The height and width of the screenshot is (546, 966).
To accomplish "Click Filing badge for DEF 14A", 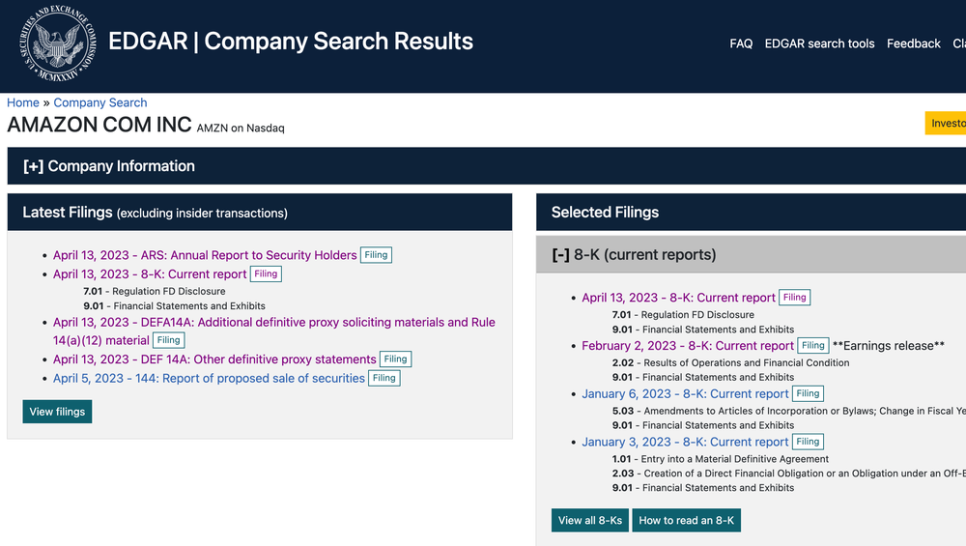I will coord(396,359).
